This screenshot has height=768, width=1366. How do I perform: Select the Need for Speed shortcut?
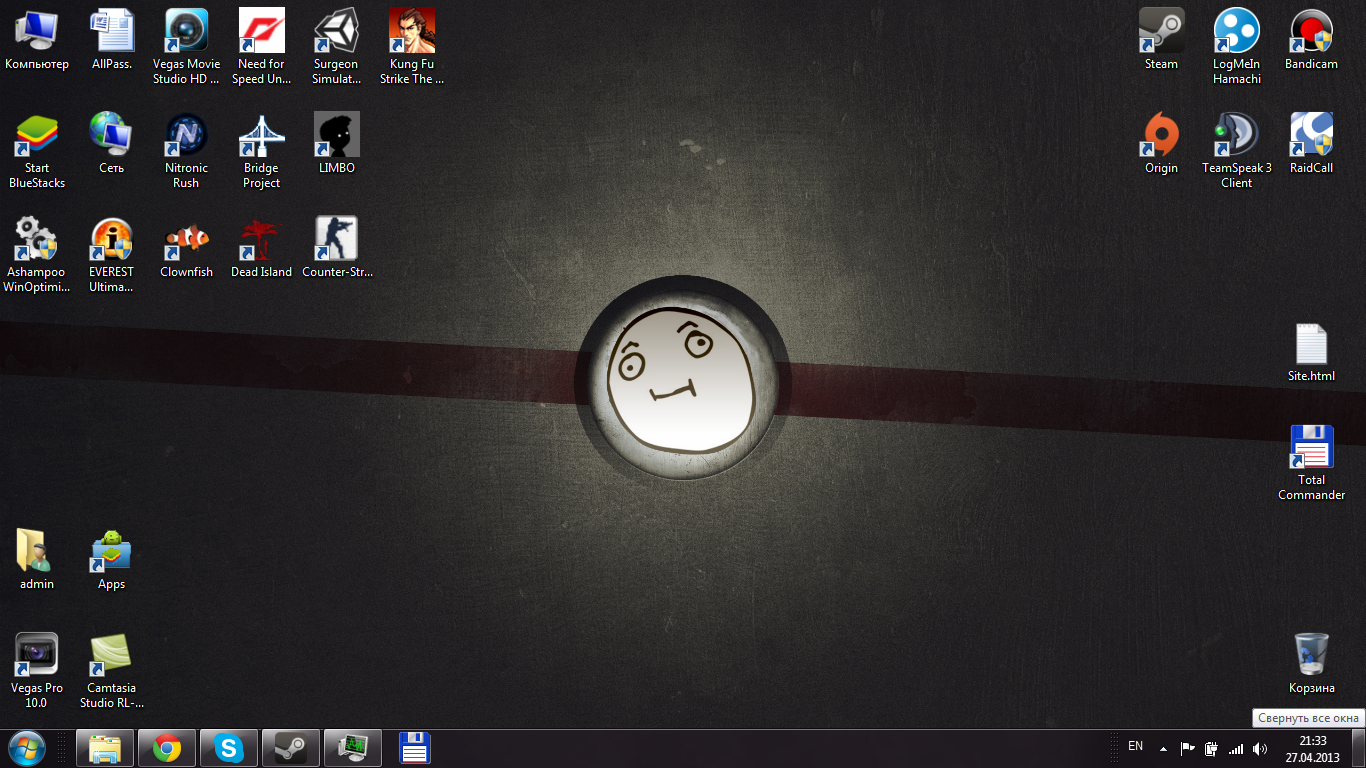click(x=262, y=46)
